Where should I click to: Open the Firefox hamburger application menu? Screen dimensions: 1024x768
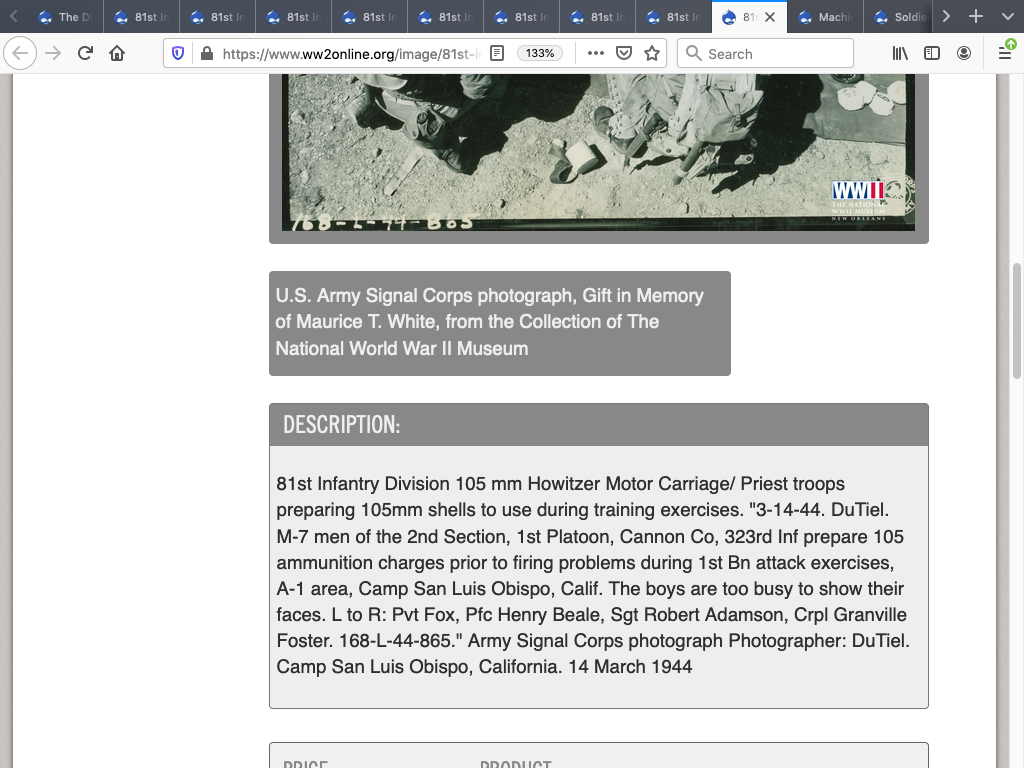1005,53
